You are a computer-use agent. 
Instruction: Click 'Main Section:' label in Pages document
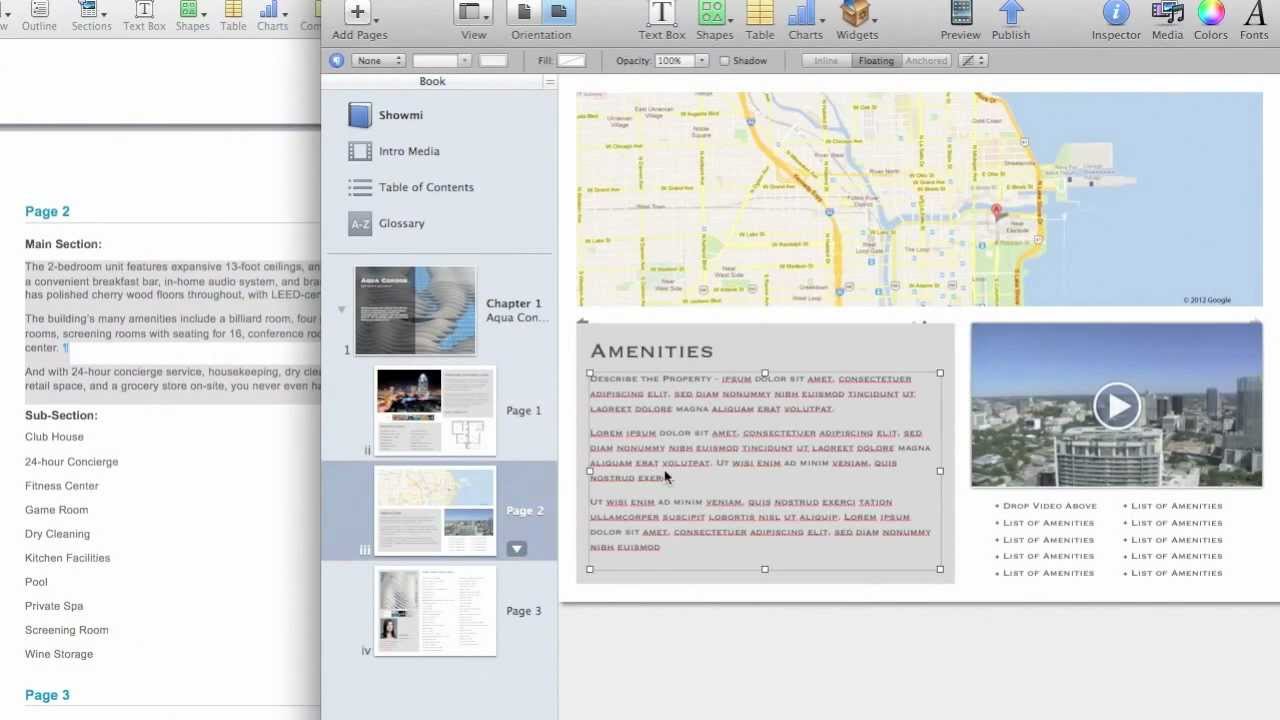point(63,244)
